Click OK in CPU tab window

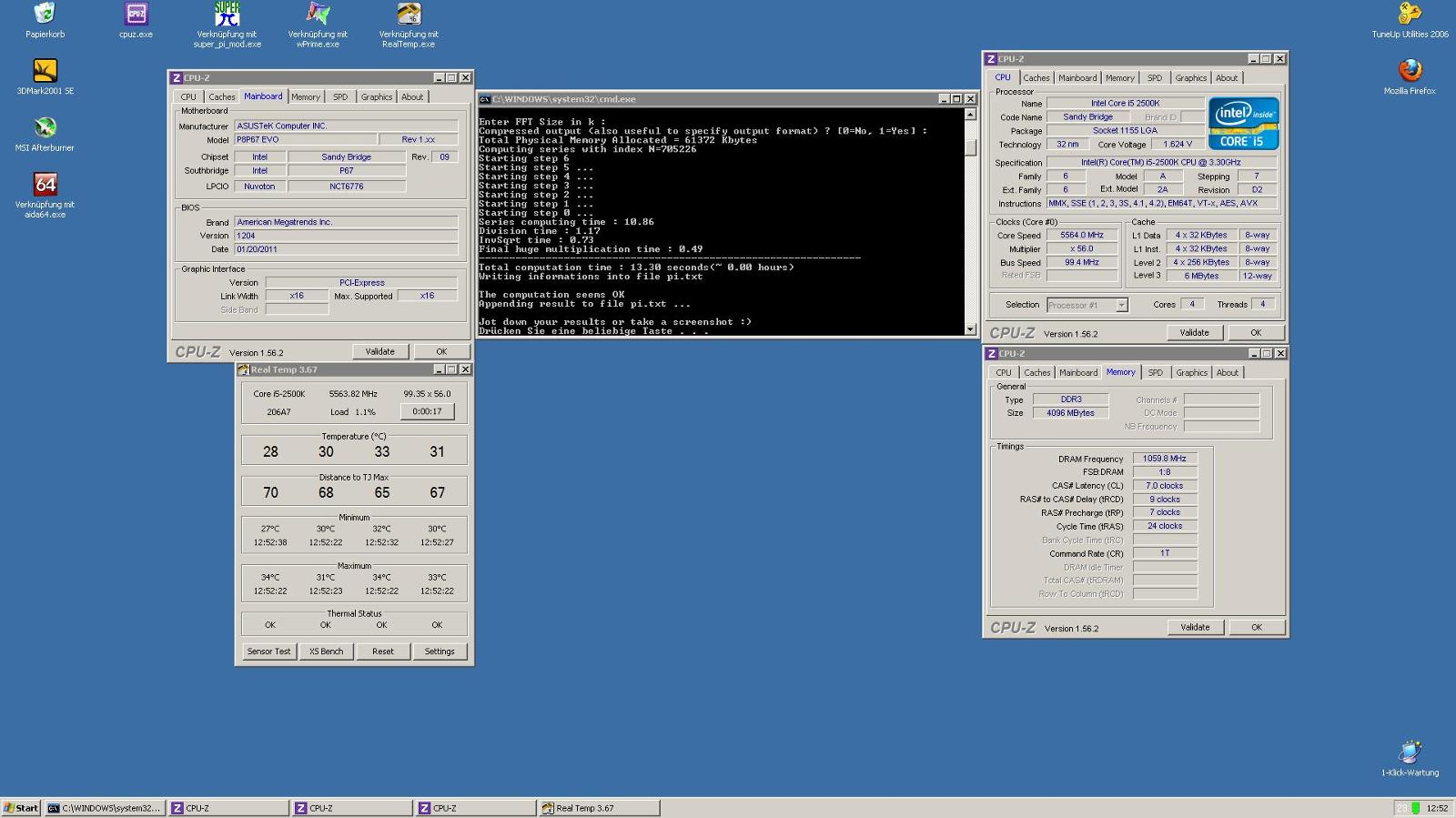[x=1256, y=333]
